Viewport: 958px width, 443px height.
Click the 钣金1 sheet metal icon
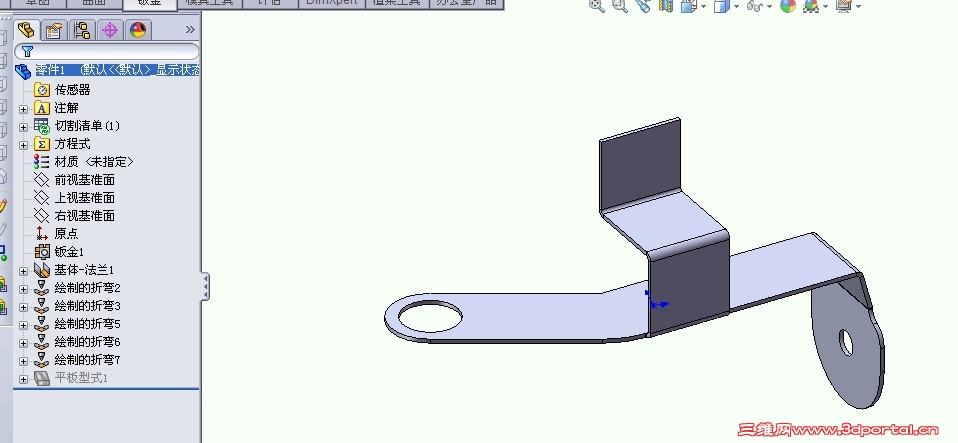coord(42,252)
